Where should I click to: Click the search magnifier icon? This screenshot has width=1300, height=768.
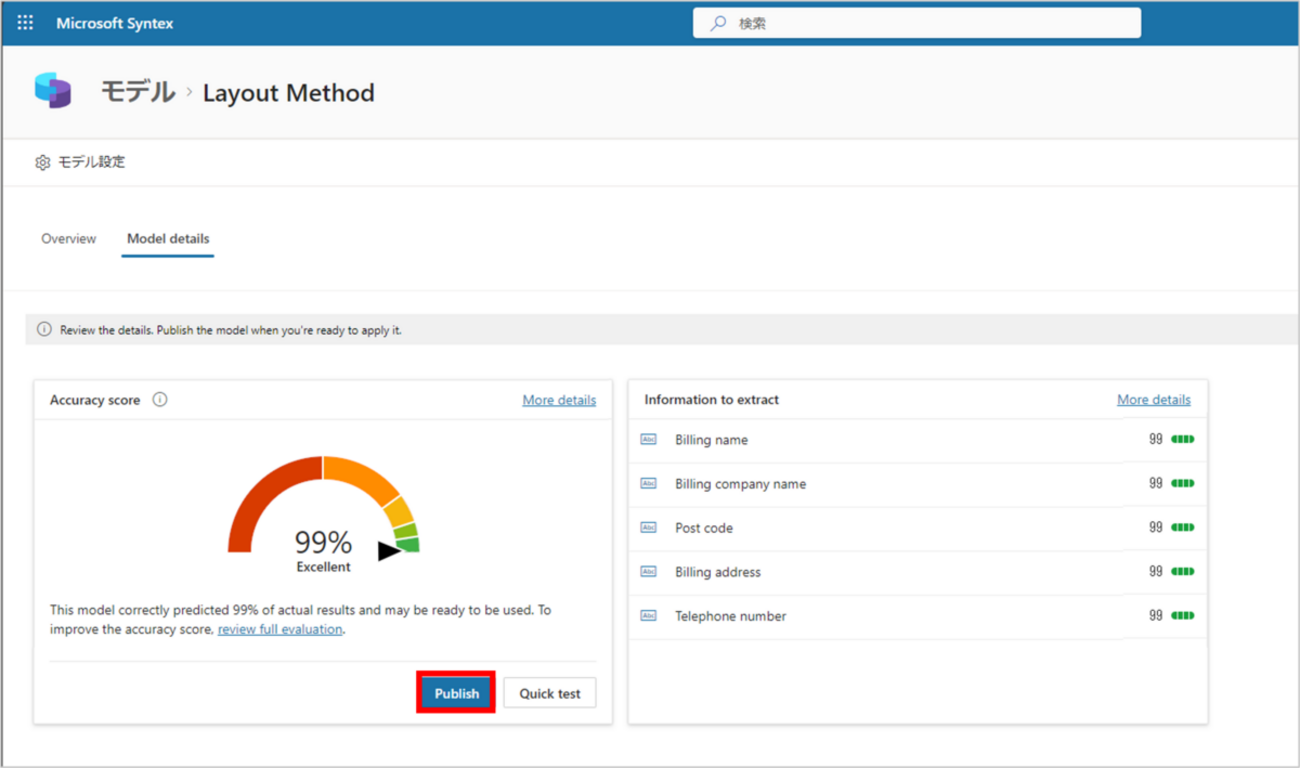[x=718, y=23]
